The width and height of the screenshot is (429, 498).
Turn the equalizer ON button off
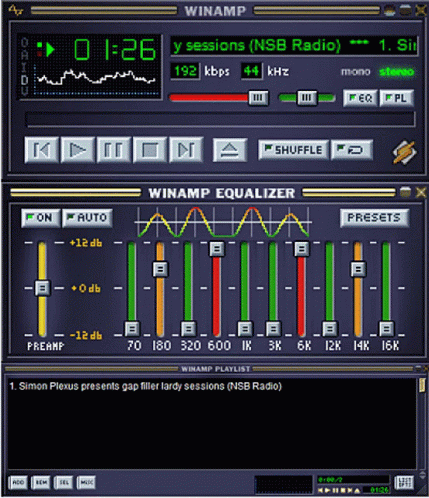pyautogui.click(x=41, y=218)
